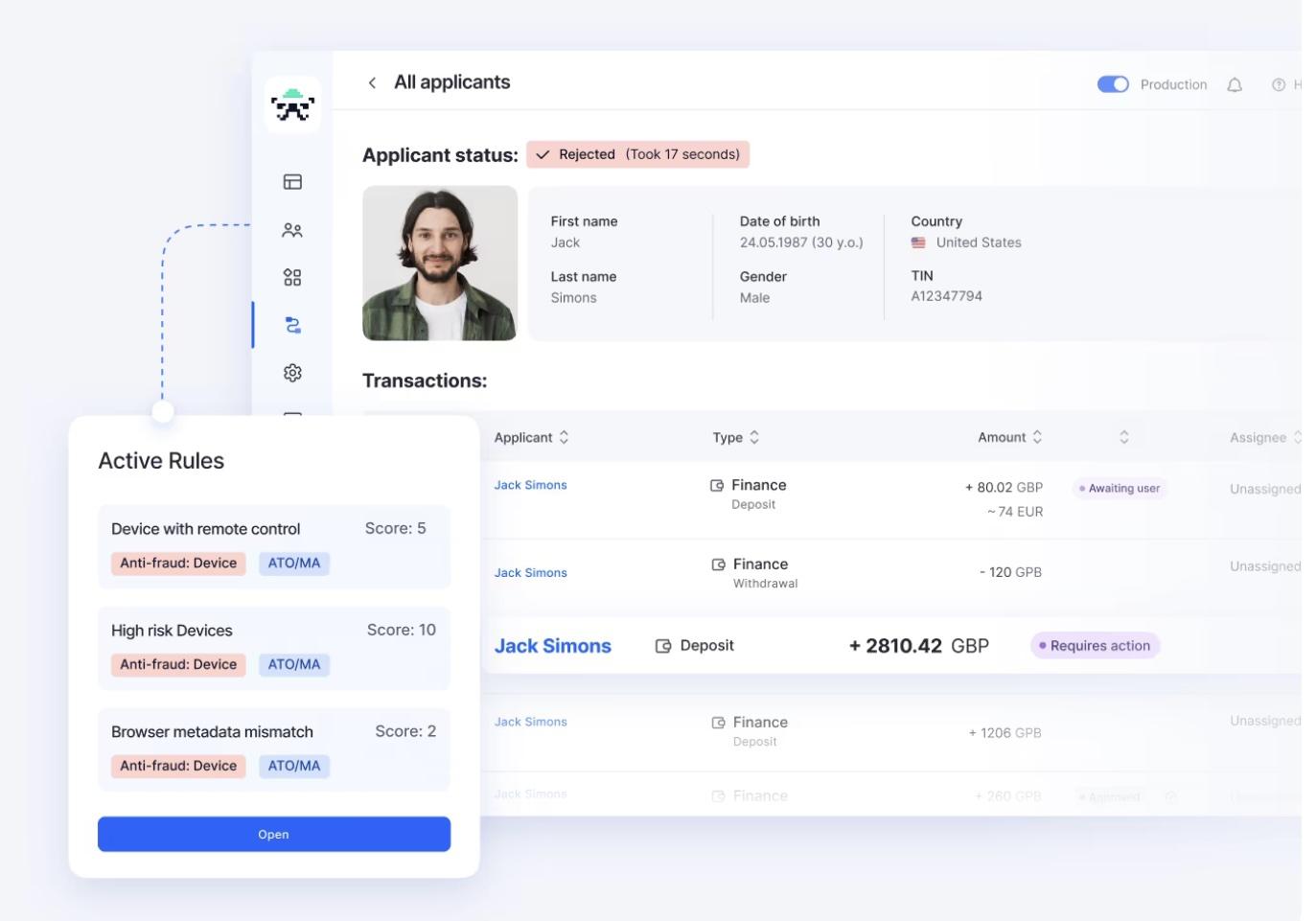Click the pixel-art app logo in sidebar
Image resolution: width=1316 pixels, height=921 pixels.
pos(292,105)
